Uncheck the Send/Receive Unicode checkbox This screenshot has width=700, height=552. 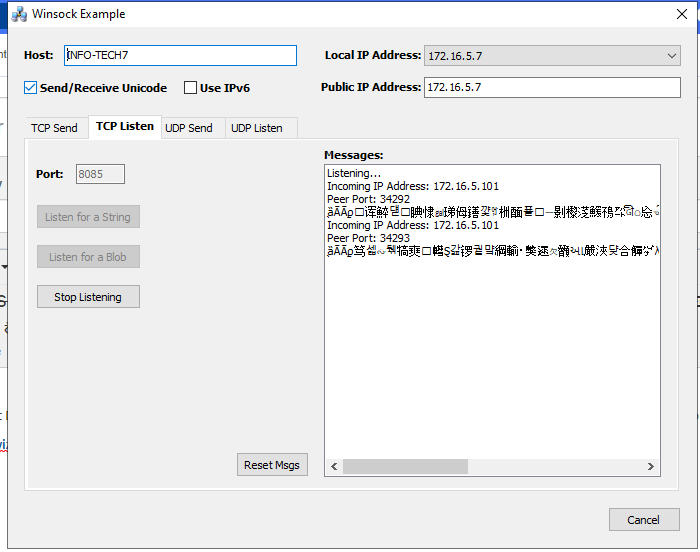[x=31, y=88]
